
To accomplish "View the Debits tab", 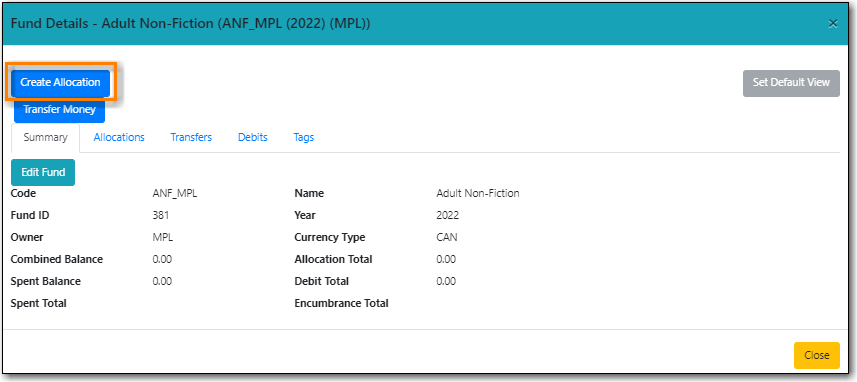I will pos(253,138).
